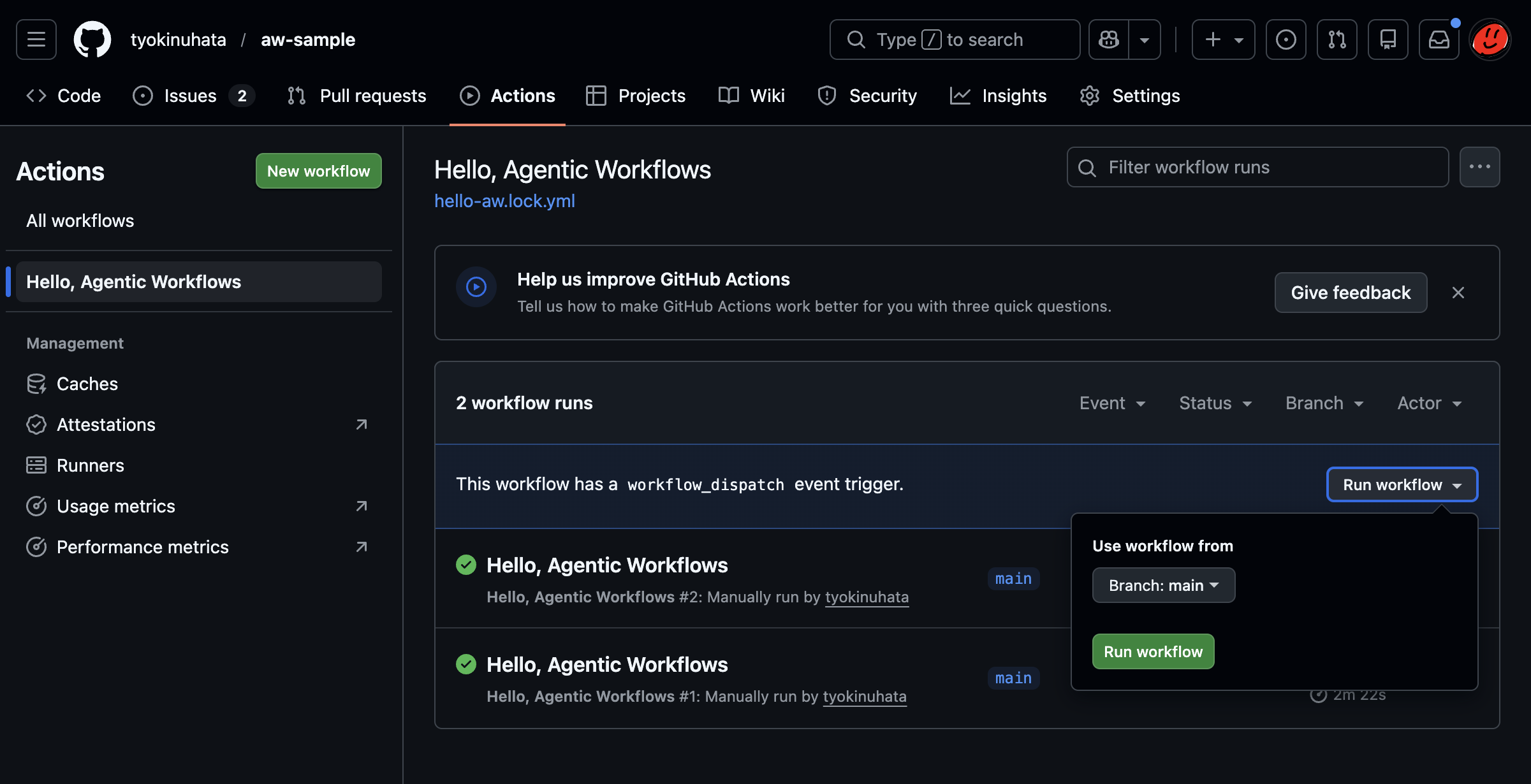Open the Copilot chat icon

click(x=1109, y=40)
